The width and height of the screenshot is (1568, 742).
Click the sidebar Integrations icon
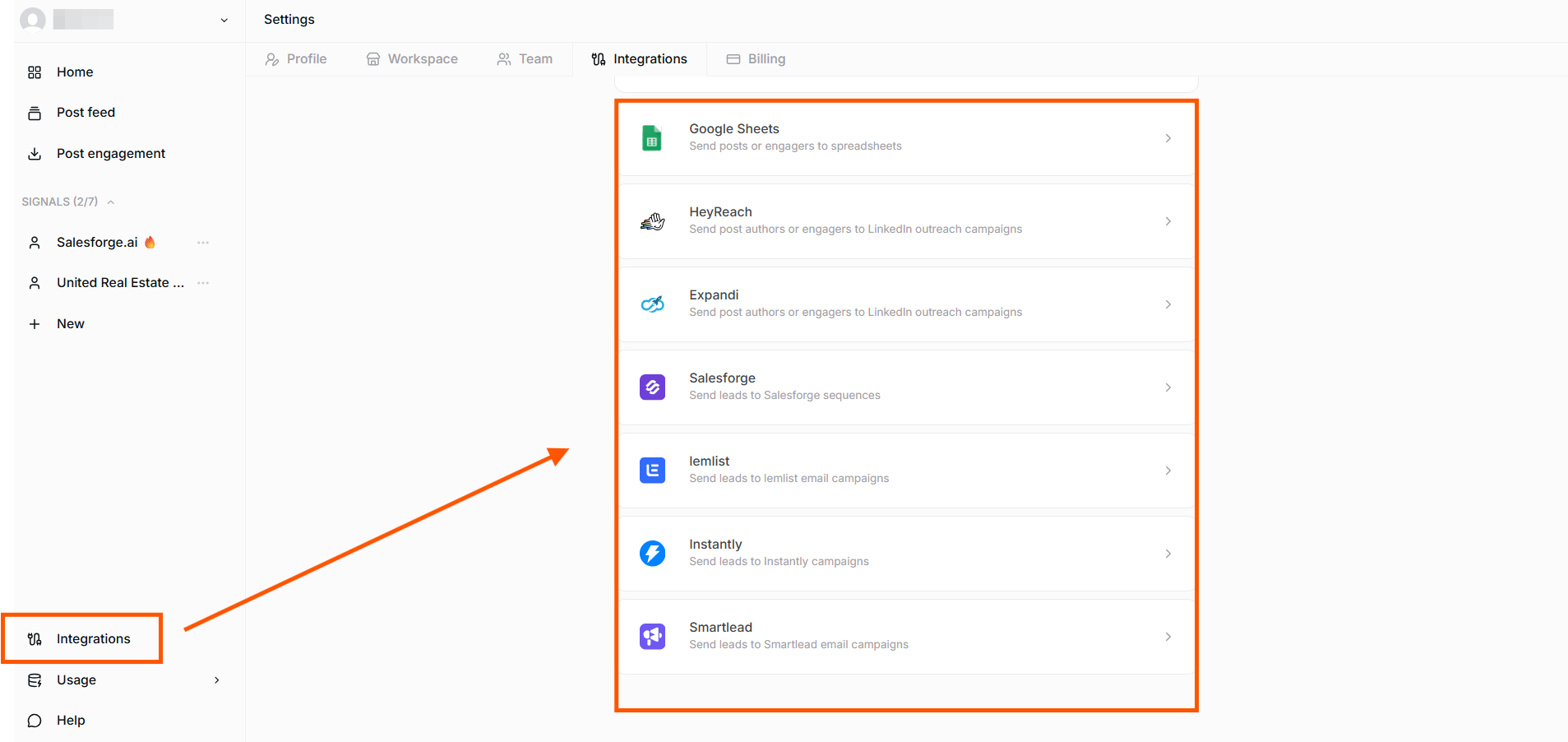tap(35, 639)
